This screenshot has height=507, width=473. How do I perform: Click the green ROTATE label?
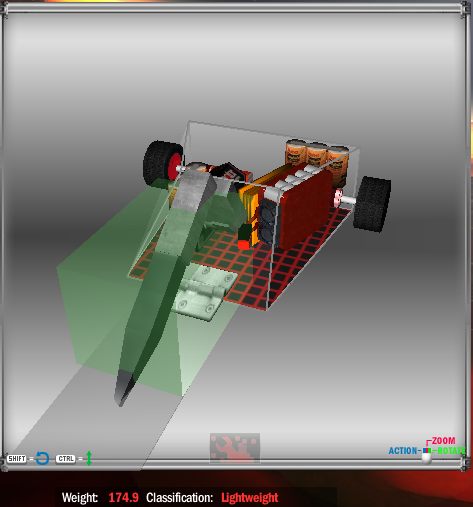[452, 451]
